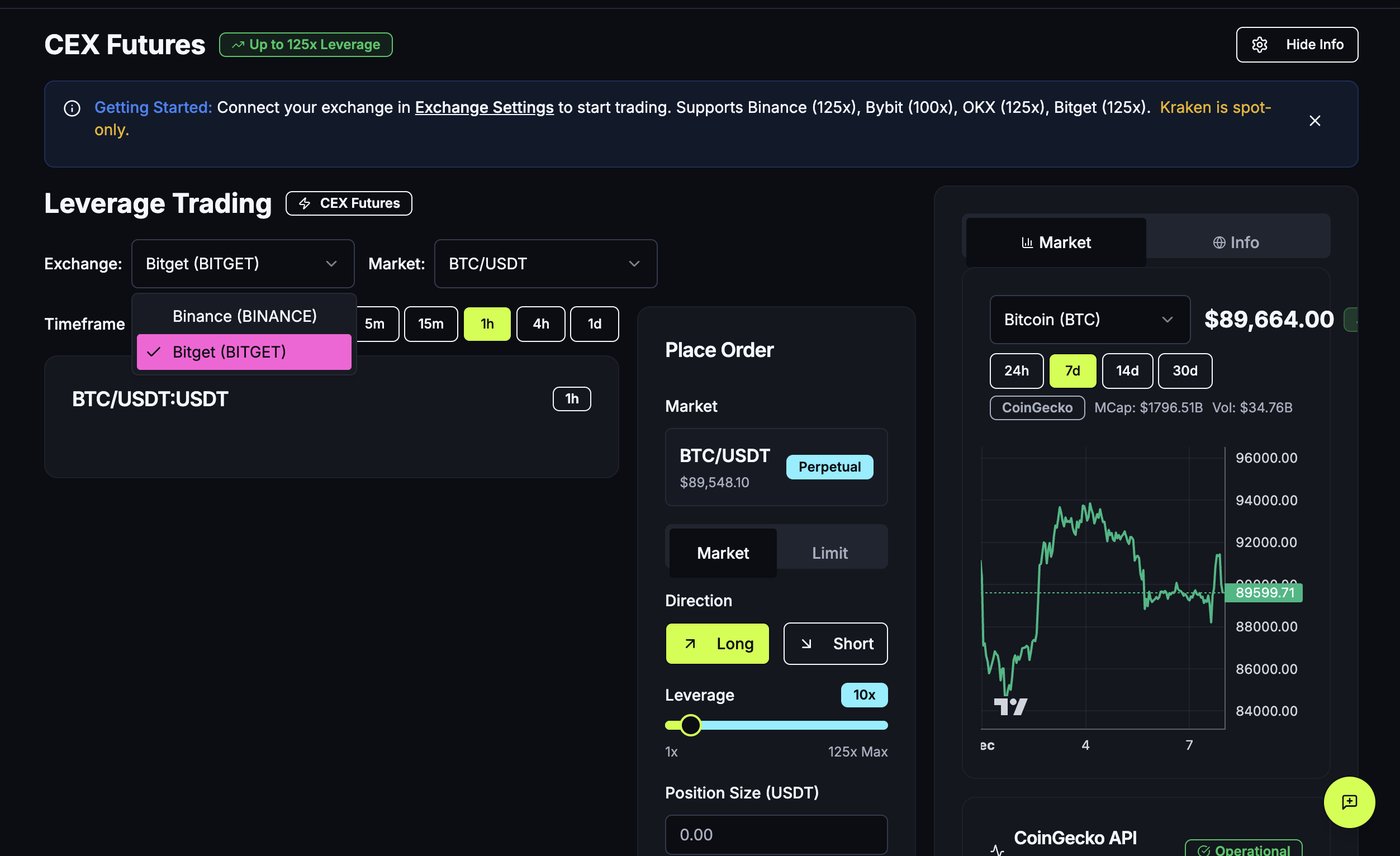Viewport: 1400px width, 856px height.
Task: Select the 1h timeframe button
Action: [x=488, y=324]
